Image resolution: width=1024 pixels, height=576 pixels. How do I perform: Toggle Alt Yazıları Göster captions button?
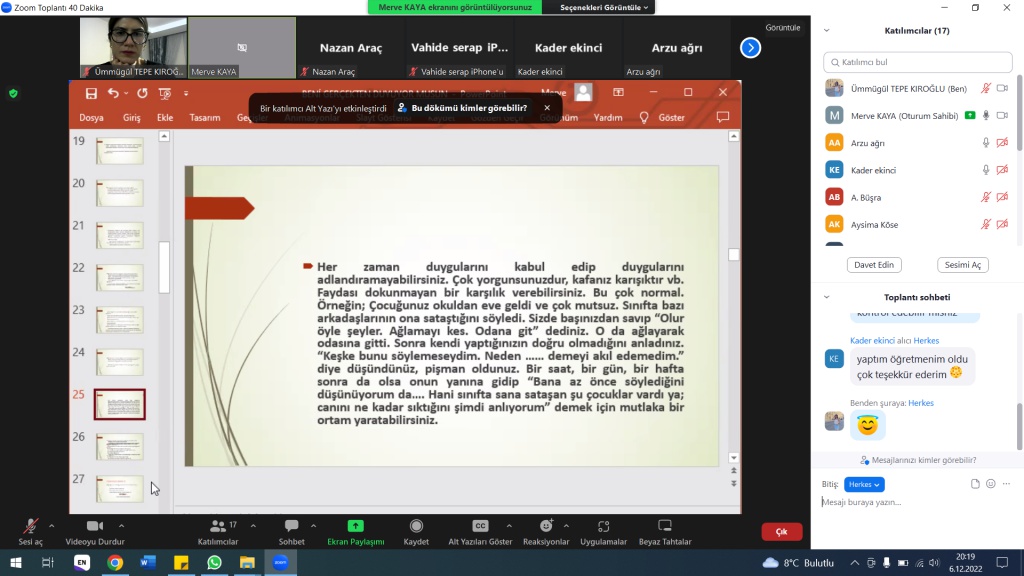coord(480,526)
